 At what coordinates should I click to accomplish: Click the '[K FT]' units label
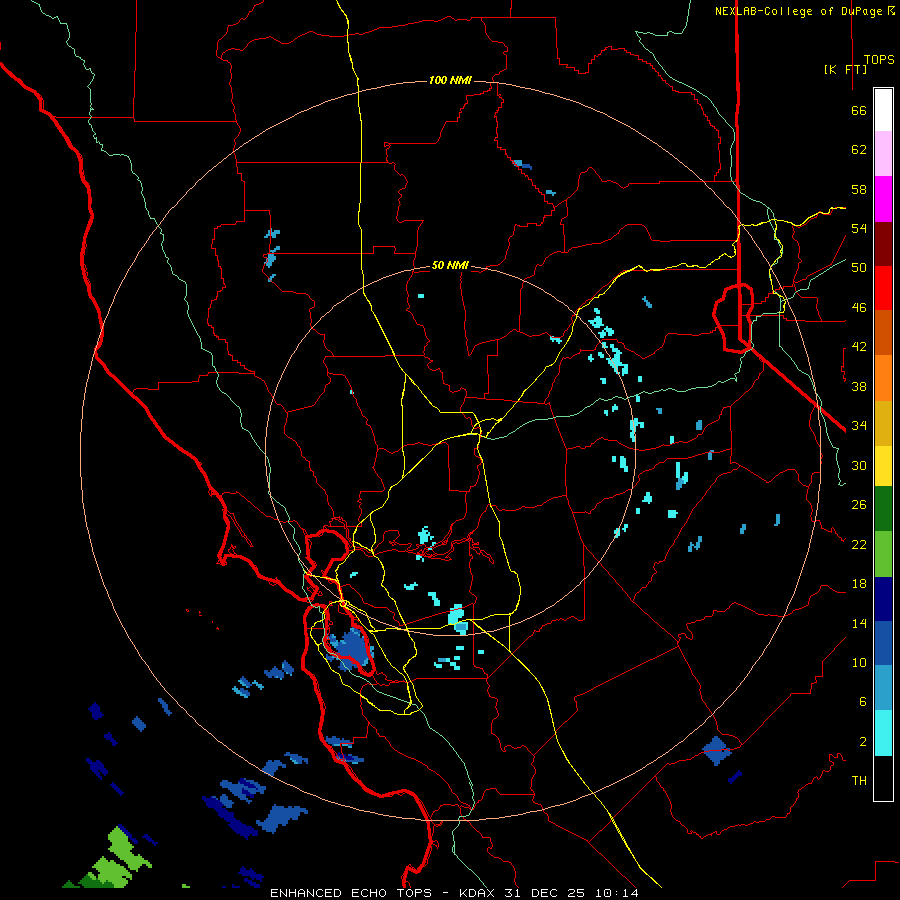pos(845,69)
